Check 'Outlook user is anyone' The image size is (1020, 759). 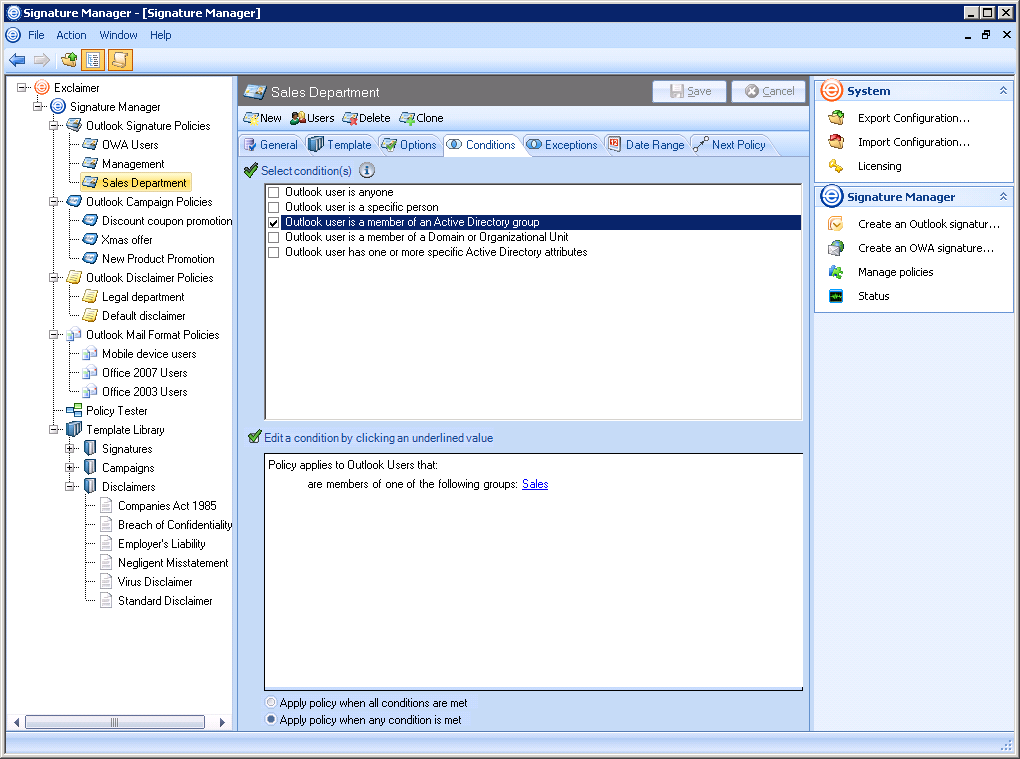pyautogui.click(x=274, y=193)
